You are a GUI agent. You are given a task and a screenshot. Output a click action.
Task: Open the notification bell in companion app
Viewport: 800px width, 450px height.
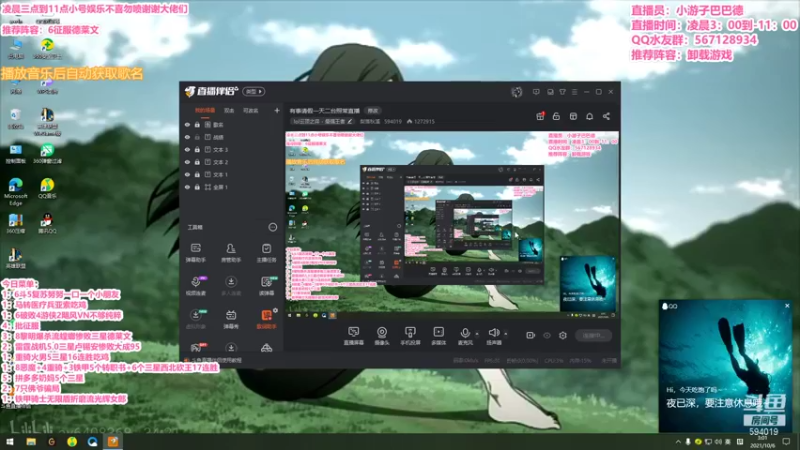[589, 116]
